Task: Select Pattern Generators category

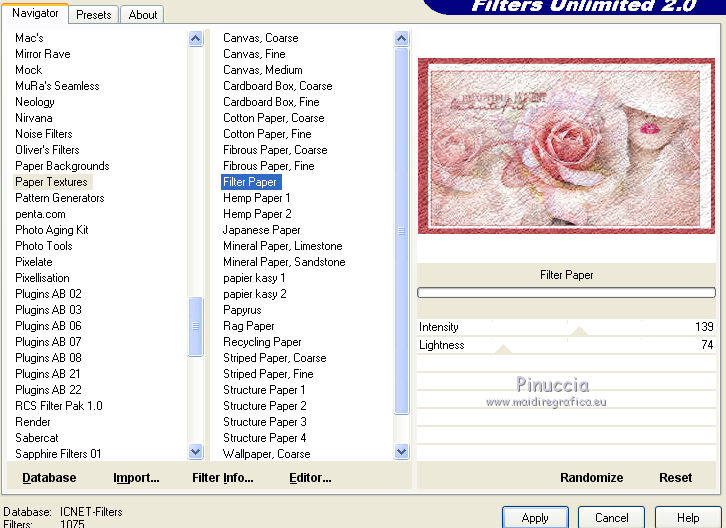Action: click(x=60, y=198)
